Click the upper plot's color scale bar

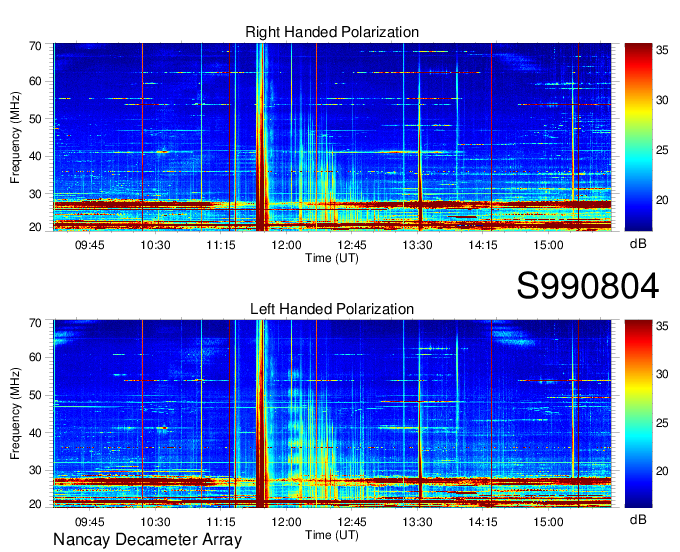point(638,137)
